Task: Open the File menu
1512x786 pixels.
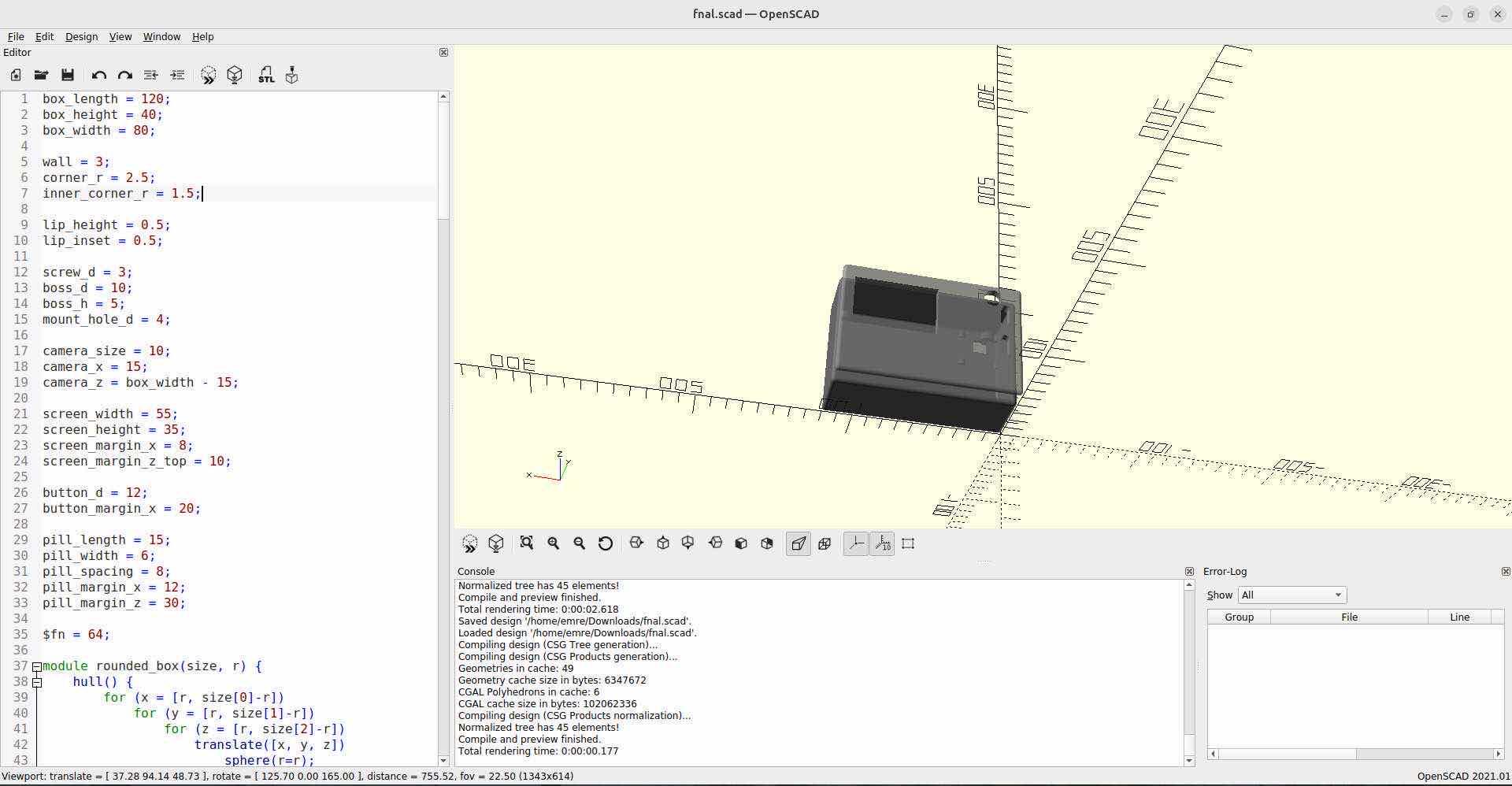Action: point(16,37)
